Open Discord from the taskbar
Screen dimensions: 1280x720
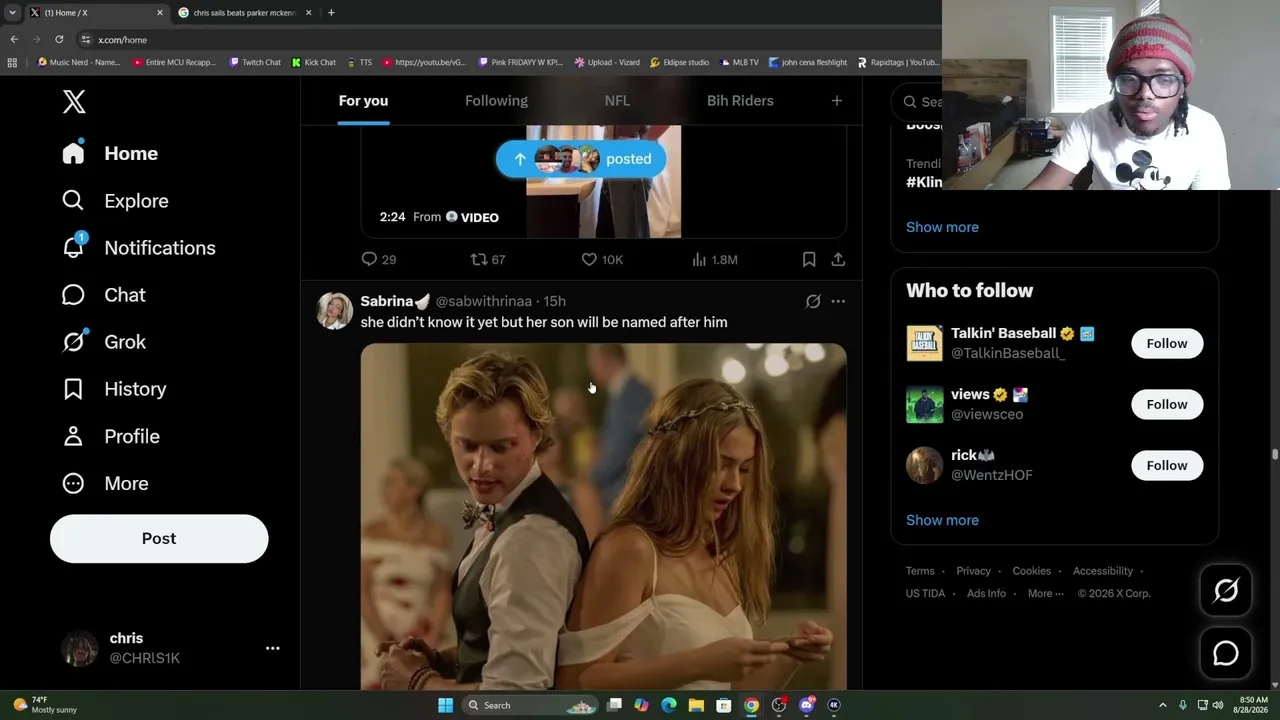(807, 705)
